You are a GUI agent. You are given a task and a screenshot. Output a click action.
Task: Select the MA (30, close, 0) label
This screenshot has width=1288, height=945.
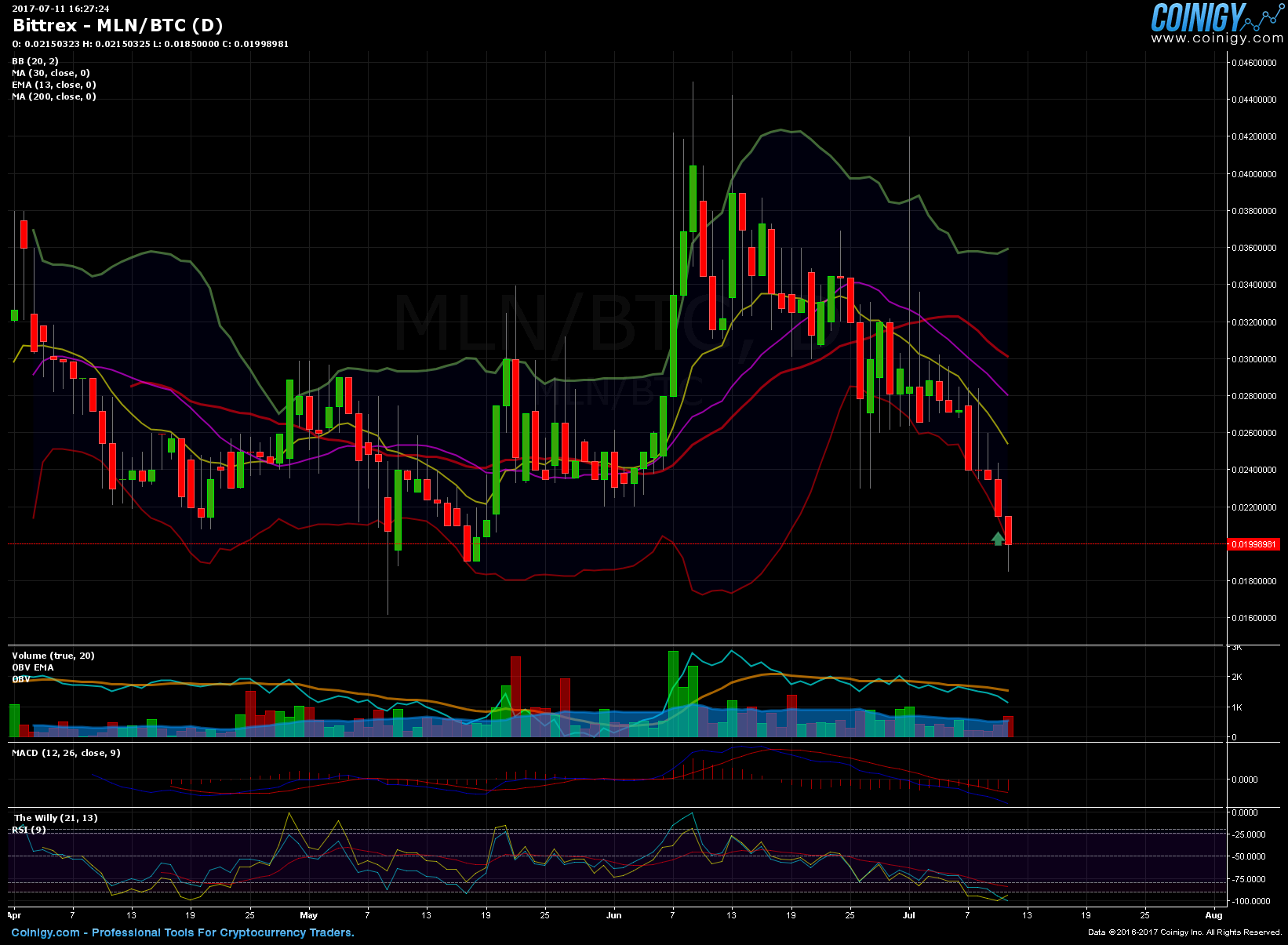click(51, 73)
